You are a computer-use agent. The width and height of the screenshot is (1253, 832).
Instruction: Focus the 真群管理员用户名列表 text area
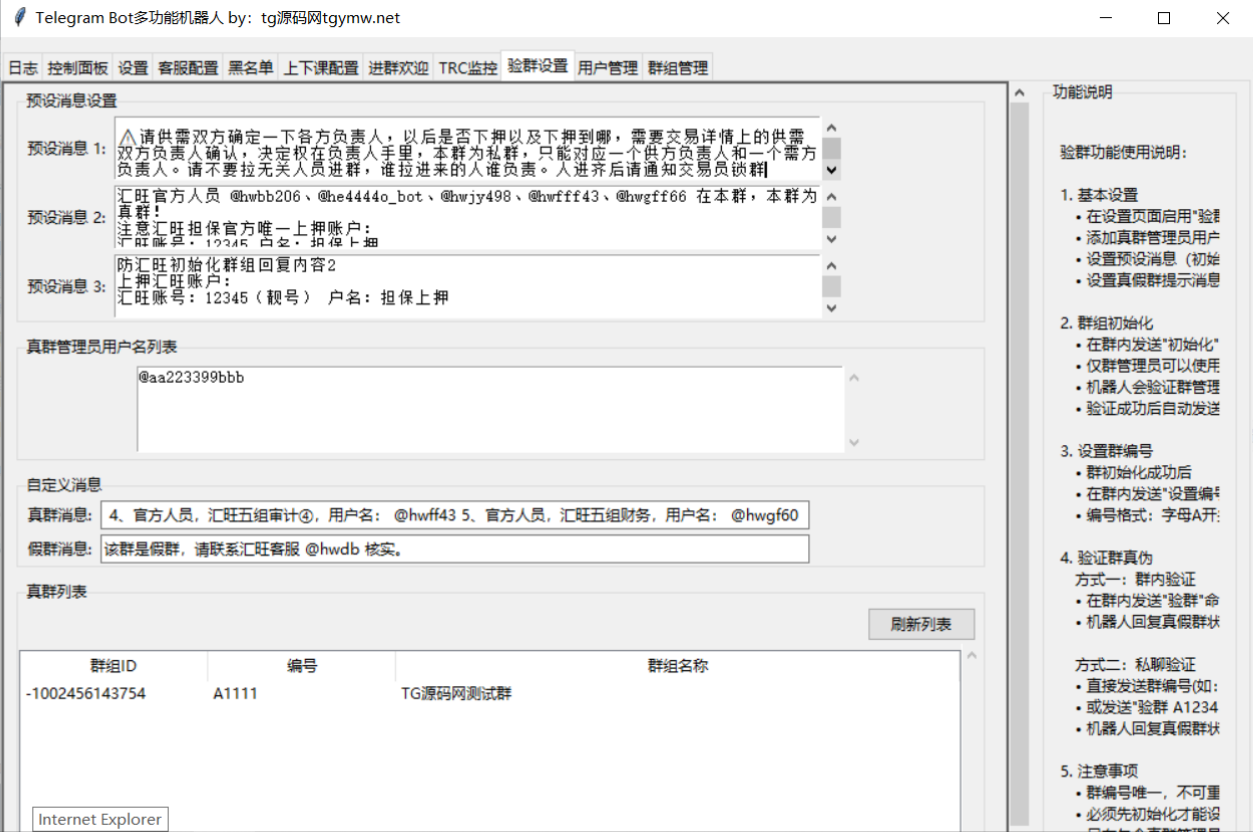click(x=490, y=410)
